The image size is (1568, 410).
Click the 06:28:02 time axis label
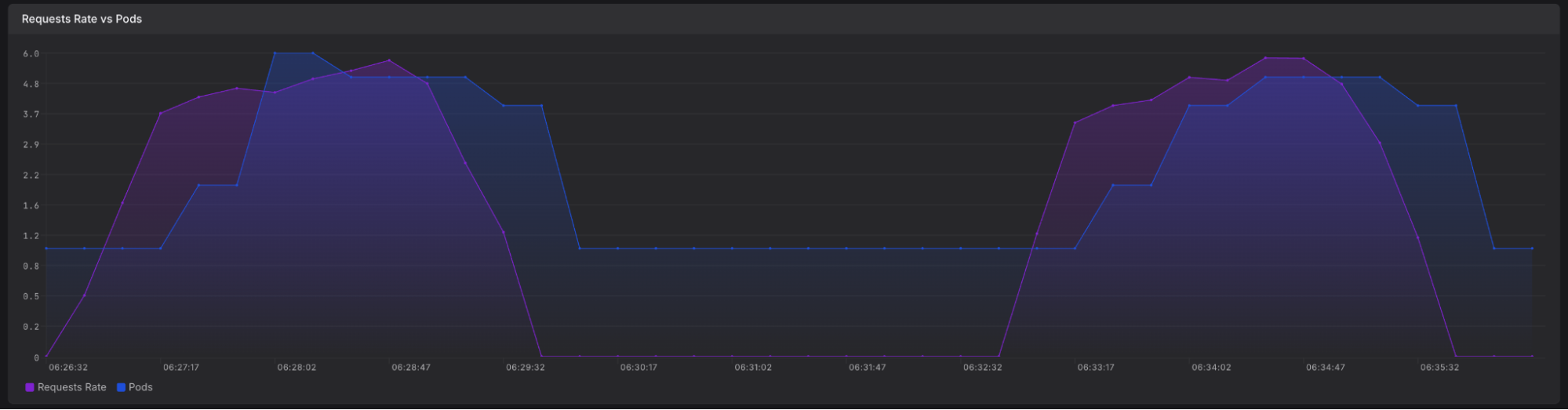tap(297, 368)
